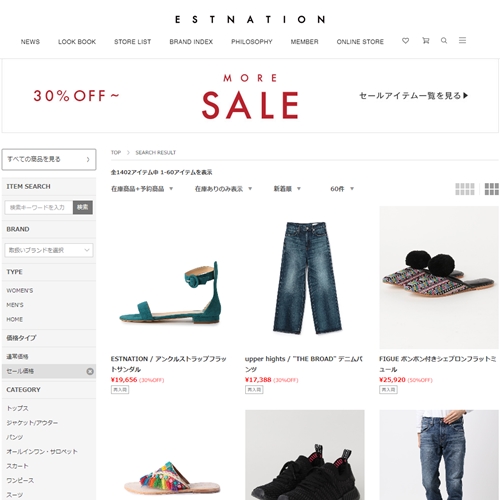
Task: Open the 新着順 sort dropdown
Action: [287, 189]
